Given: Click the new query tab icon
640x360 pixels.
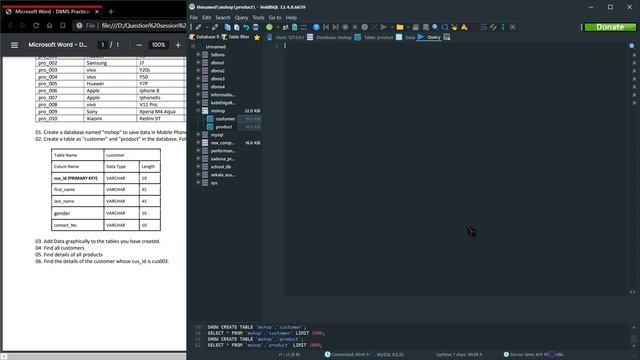Looking at the screenshot, I should pos(447,37).
